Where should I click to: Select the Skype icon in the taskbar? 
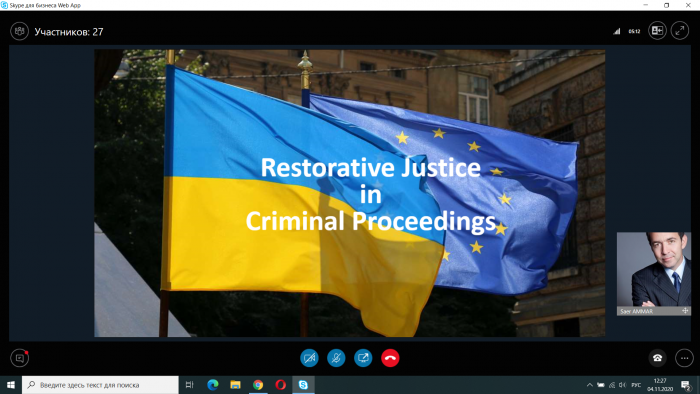[x=303, y=385]
